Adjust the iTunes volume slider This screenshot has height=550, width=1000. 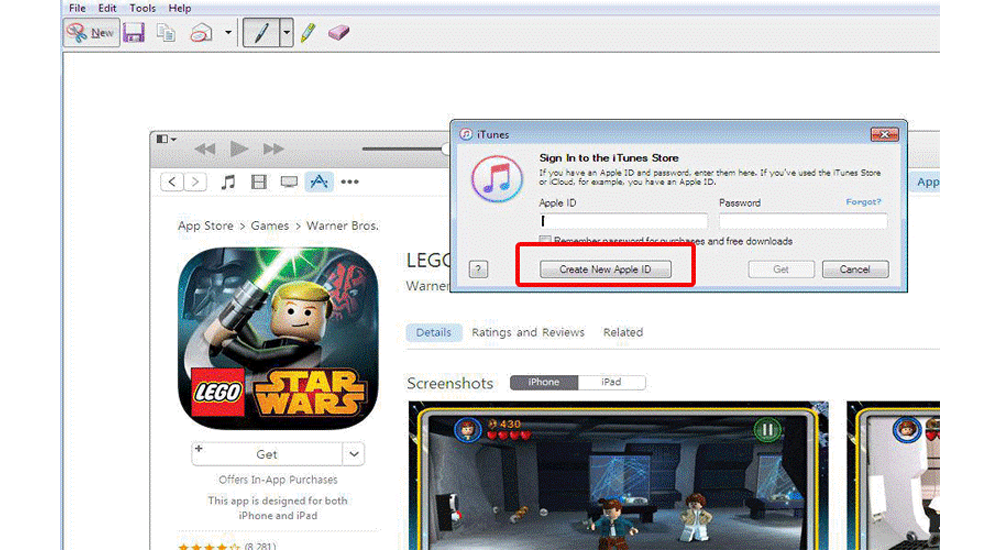[x=406, y=149]
